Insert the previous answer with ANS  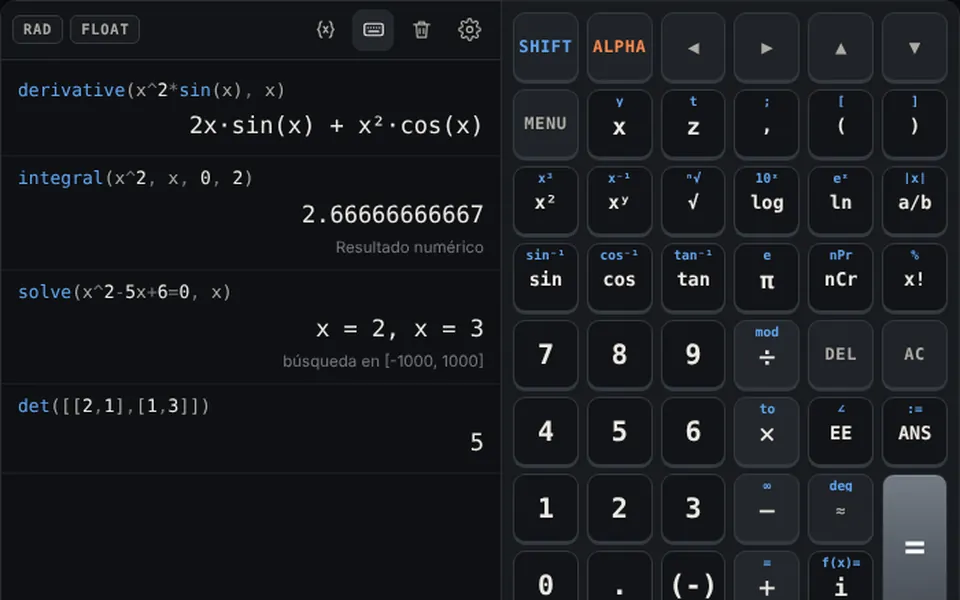tap(915, 432)
